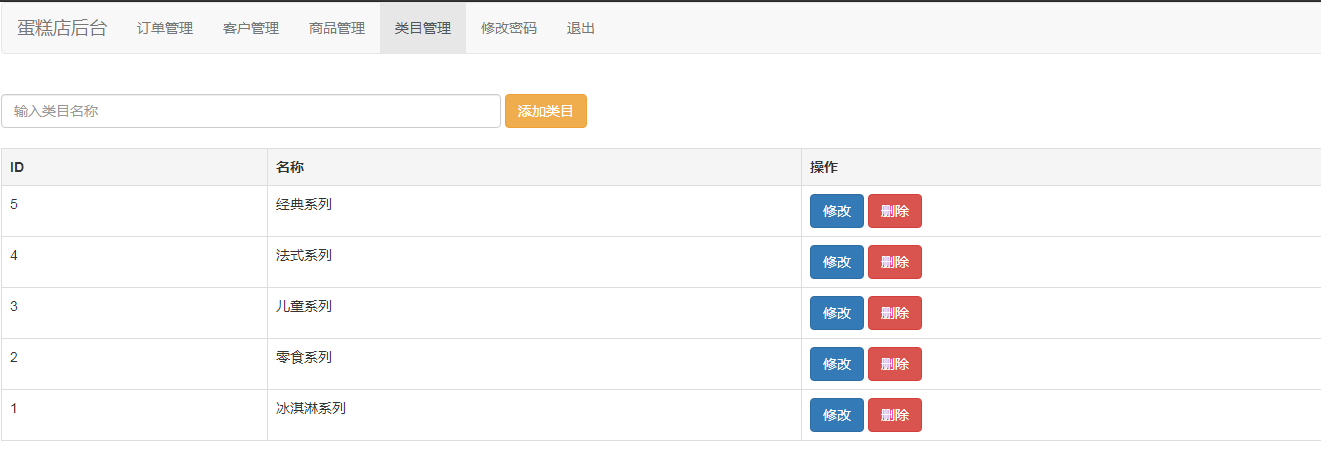Click the orange 添加类目 button
1321x453 pixels.
click(546, 111)
